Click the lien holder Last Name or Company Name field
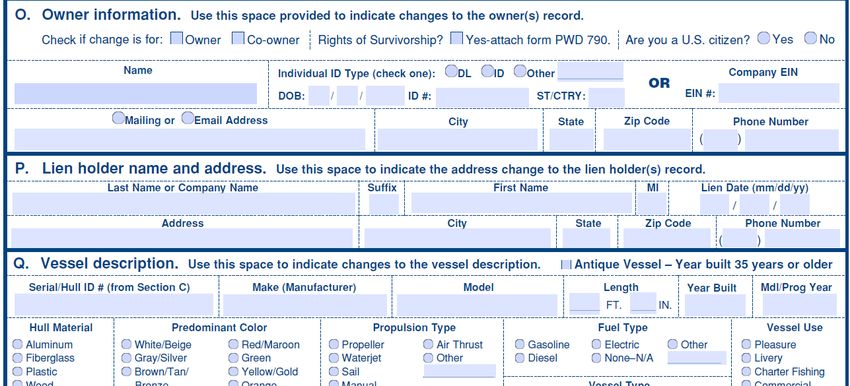The width and height of the screenshot is (850, 386). [183, 204]
